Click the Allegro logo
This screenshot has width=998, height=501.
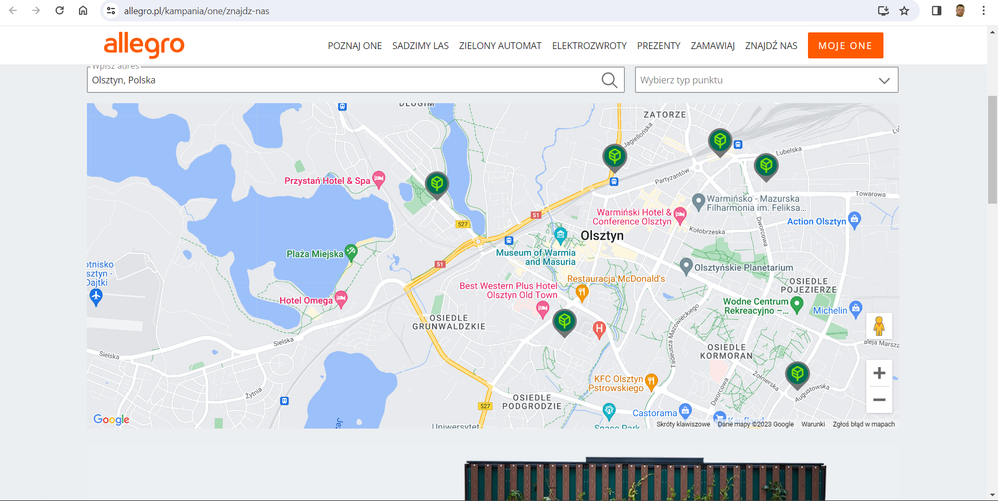coord(144,45)
